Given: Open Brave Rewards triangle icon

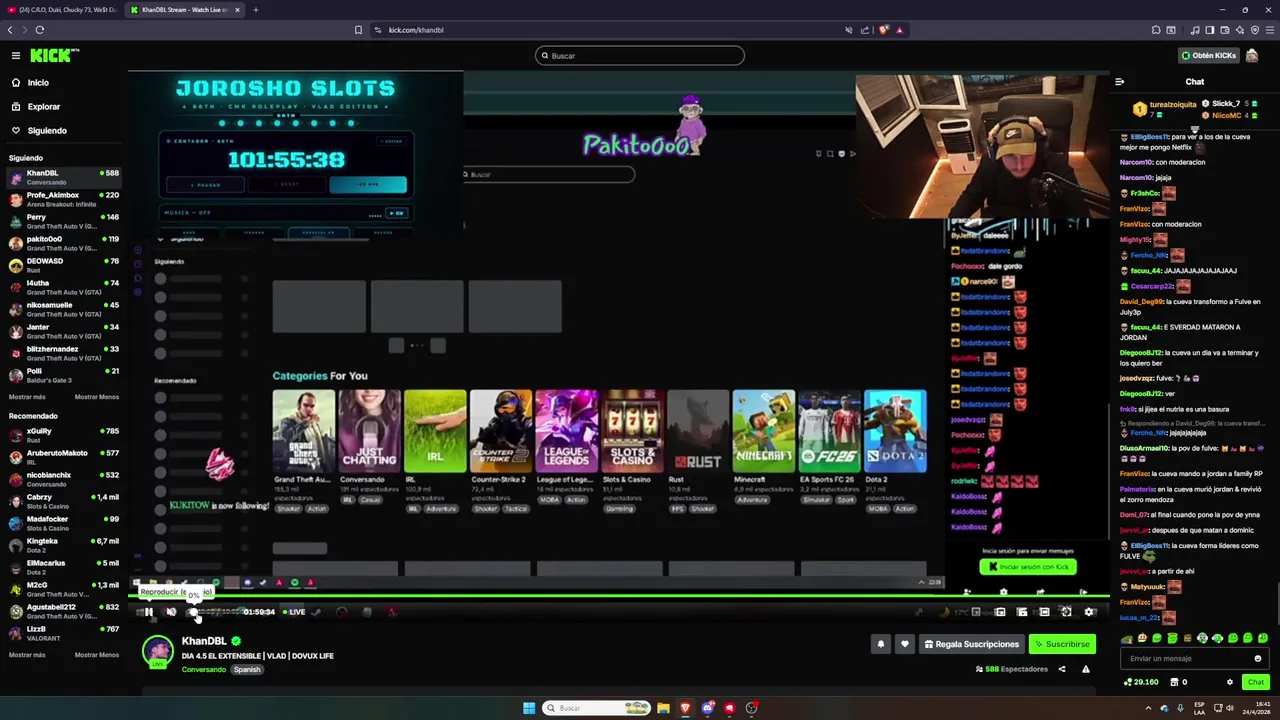Looking at the screenshot, I should pos(899,30).
